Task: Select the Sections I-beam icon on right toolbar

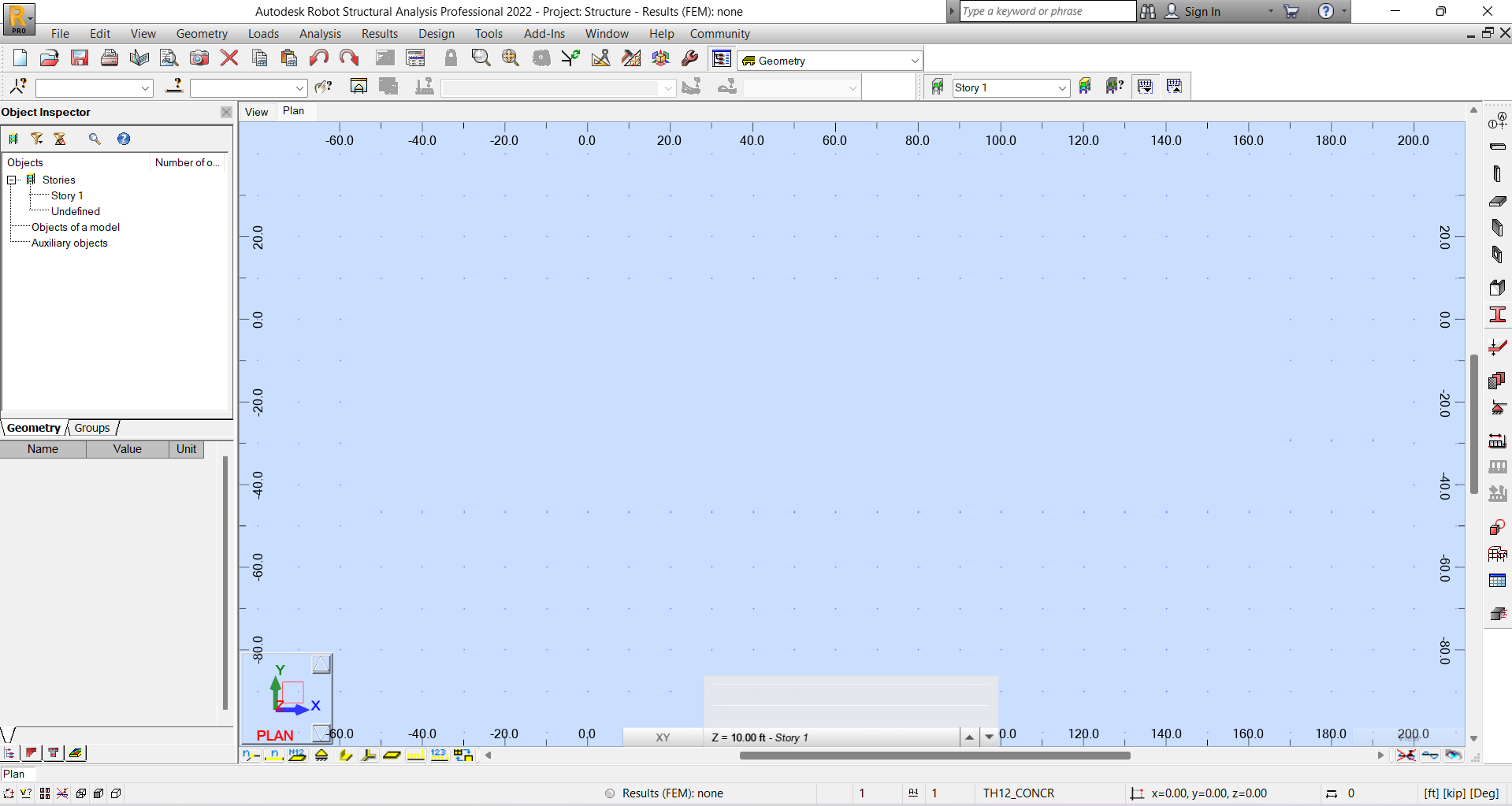Action: (x=1498, y=314)
